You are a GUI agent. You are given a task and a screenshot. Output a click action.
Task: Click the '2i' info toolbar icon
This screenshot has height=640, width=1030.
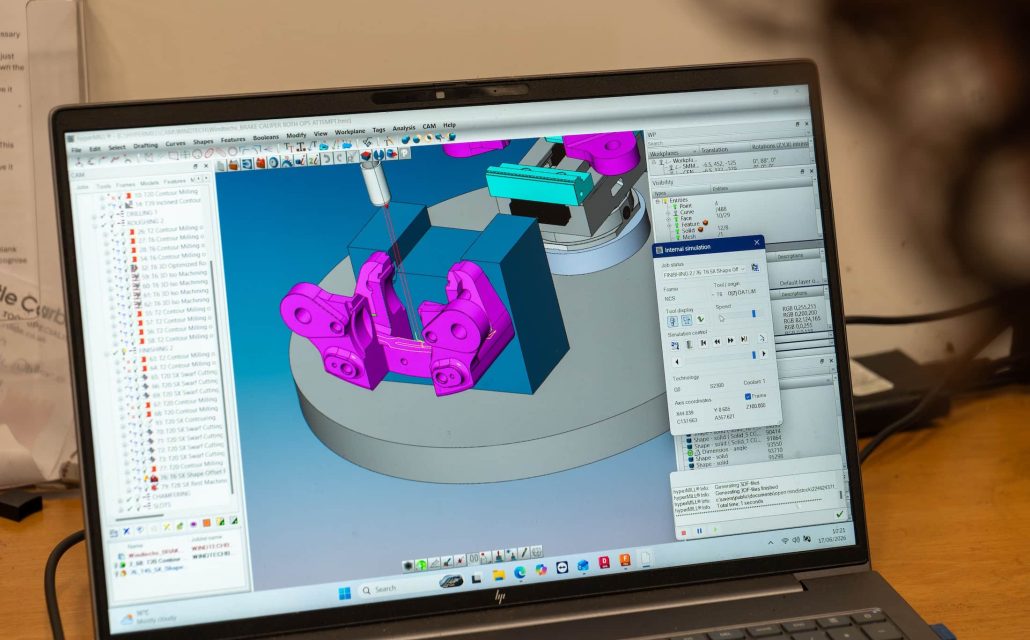click(x=313, y=160)
